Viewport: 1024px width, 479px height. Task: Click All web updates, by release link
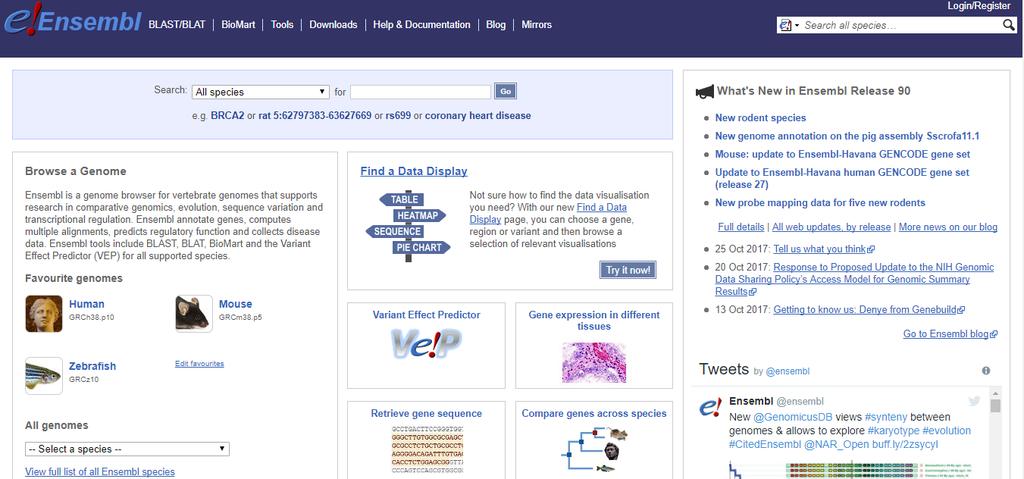831,227
